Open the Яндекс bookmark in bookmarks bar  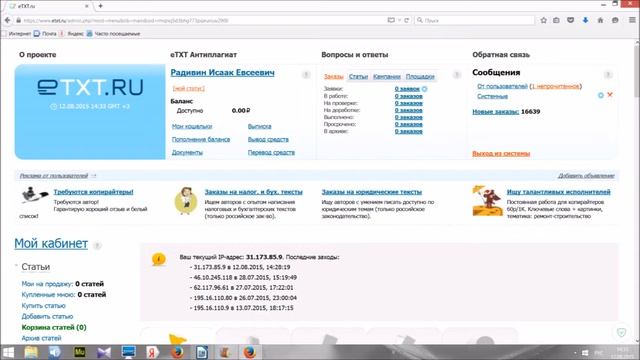pyautogui.click(x=72, y=33)
